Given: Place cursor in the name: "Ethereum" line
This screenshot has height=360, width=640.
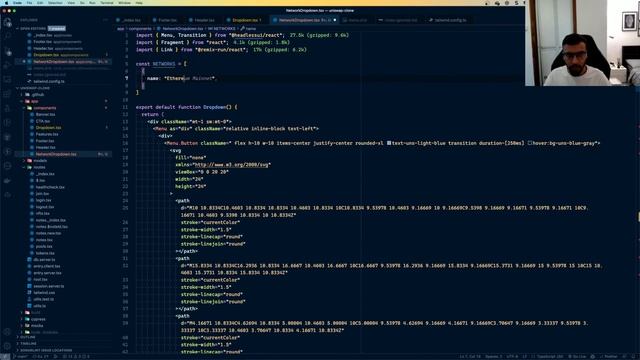Looking at the screenshot, I should pos(181,78).
